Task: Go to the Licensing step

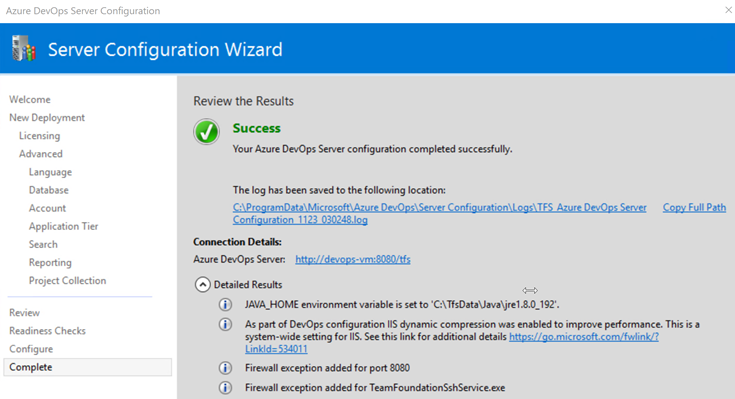Action: coord(39,136)
